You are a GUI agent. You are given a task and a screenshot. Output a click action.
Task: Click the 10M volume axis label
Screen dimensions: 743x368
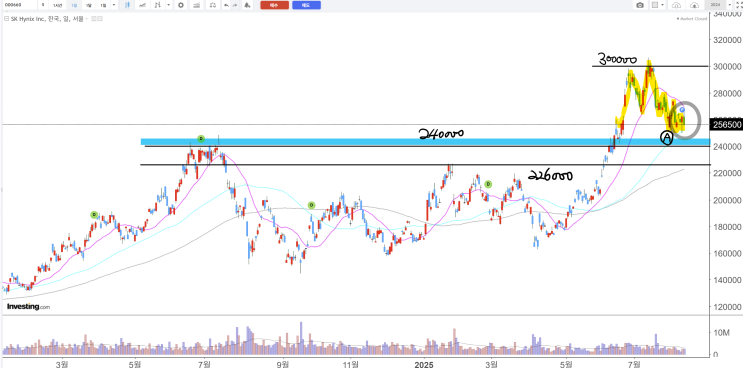[722, 333]
